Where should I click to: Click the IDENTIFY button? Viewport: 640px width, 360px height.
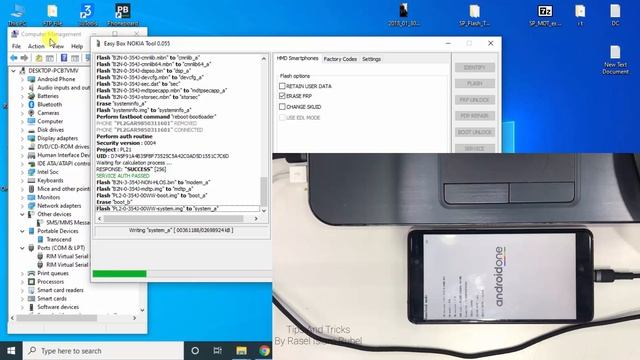(x=474, y=67)
